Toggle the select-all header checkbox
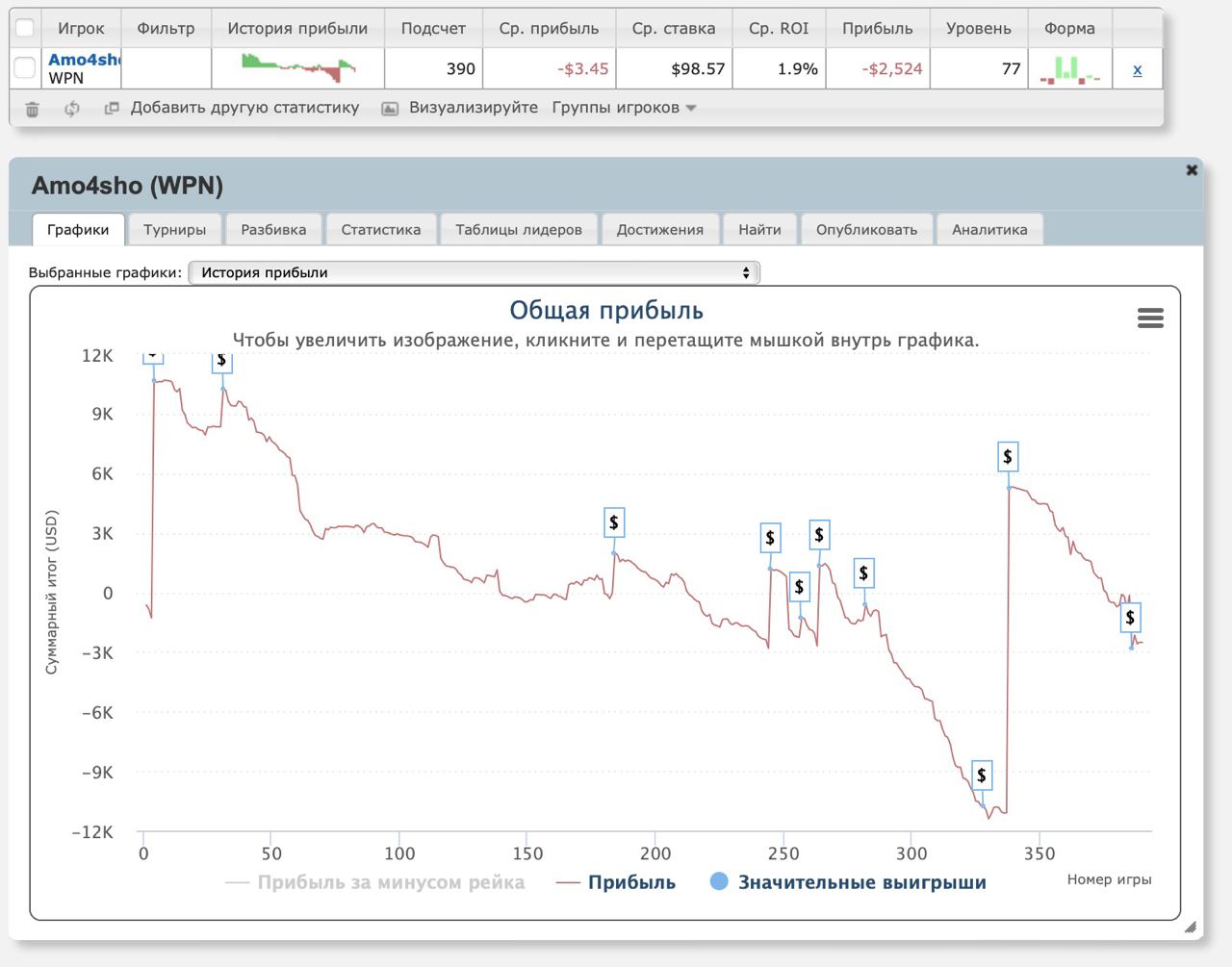 coord(25,28)
